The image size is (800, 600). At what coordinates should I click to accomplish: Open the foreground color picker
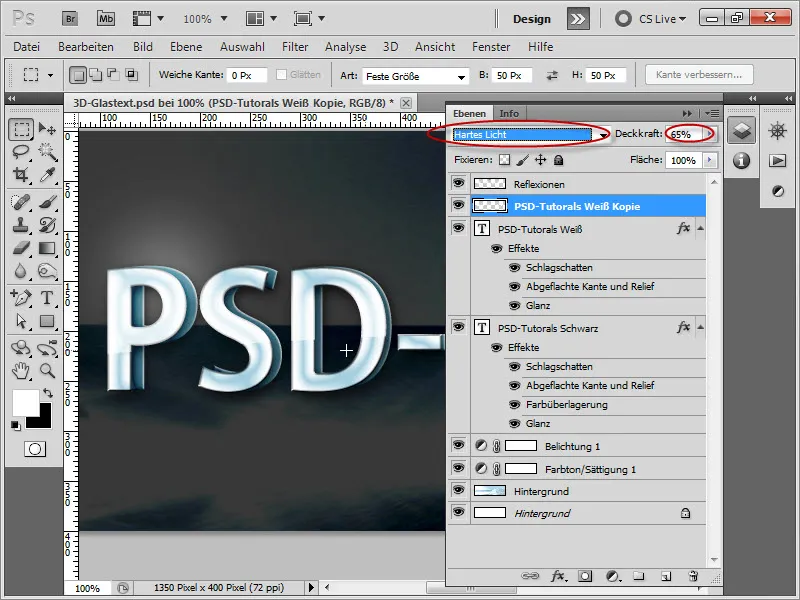[24, 402]
